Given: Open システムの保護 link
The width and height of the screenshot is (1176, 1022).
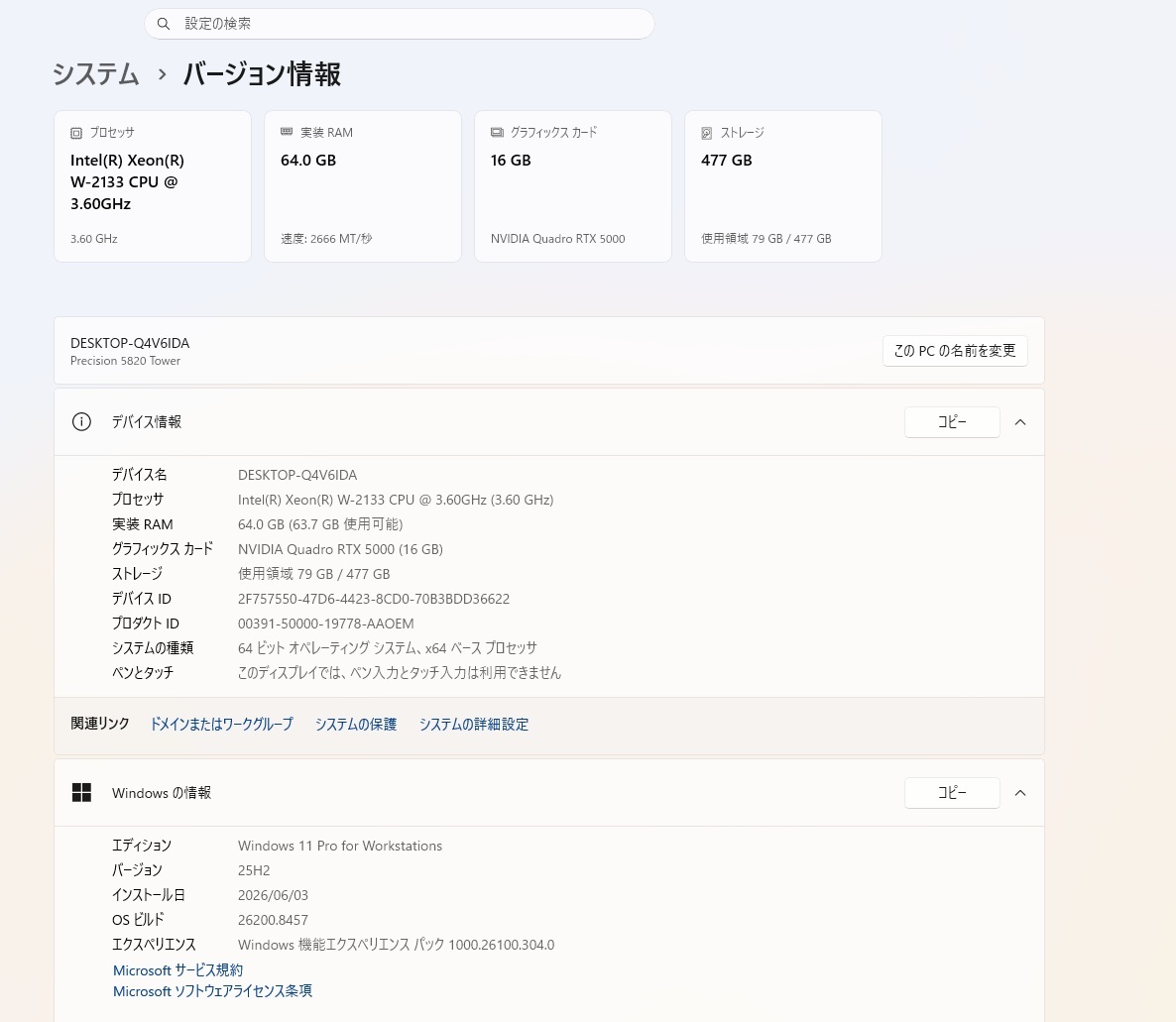Looking at the screenshot, I should (356, 725).
